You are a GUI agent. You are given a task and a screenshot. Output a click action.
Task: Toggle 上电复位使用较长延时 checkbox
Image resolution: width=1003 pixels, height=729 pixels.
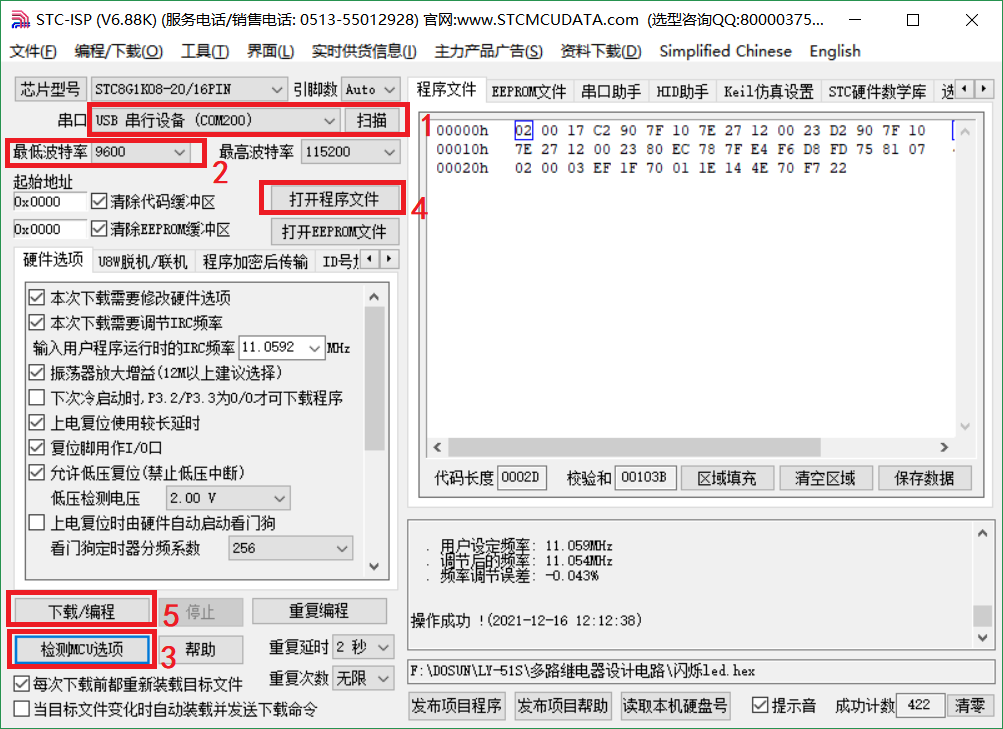click(36, 423)
